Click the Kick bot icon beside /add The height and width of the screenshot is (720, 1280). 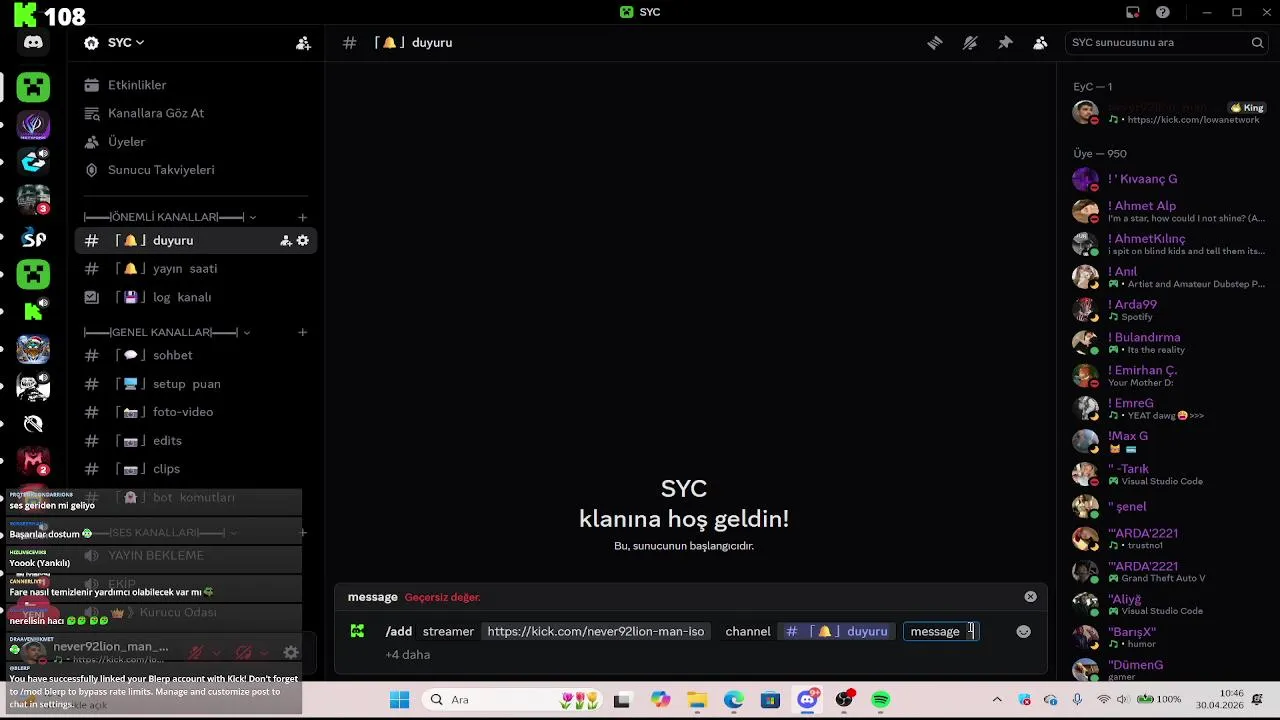coord(357,631)
